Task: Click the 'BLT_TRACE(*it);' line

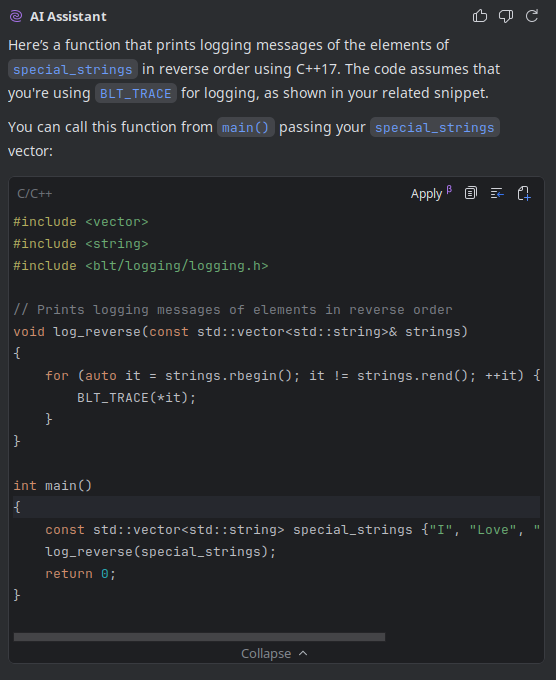Action: coord(136,398)
